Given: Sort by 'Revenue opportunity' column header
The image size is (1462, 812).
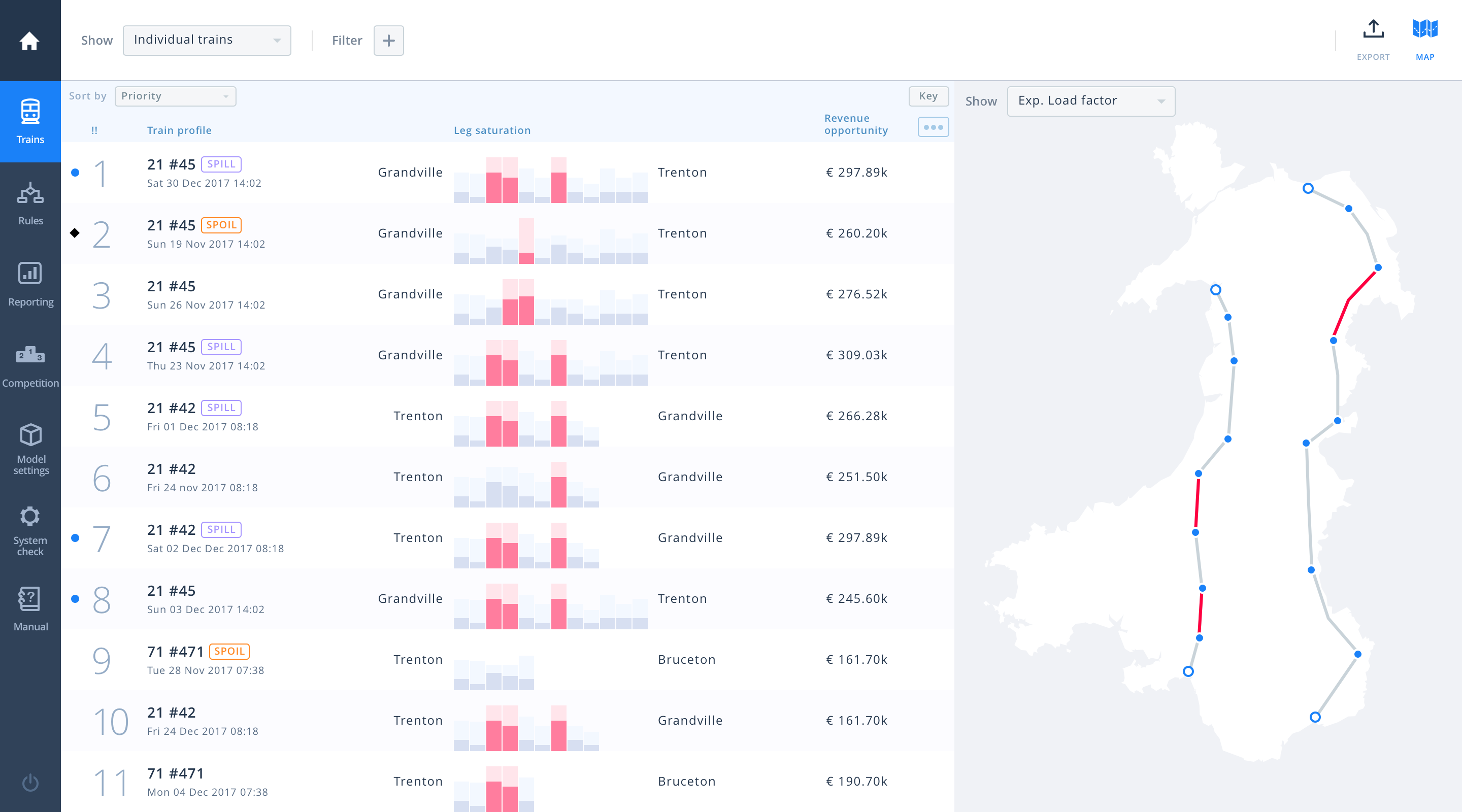Looking at the screenshot, I should (x=856, y=124).
